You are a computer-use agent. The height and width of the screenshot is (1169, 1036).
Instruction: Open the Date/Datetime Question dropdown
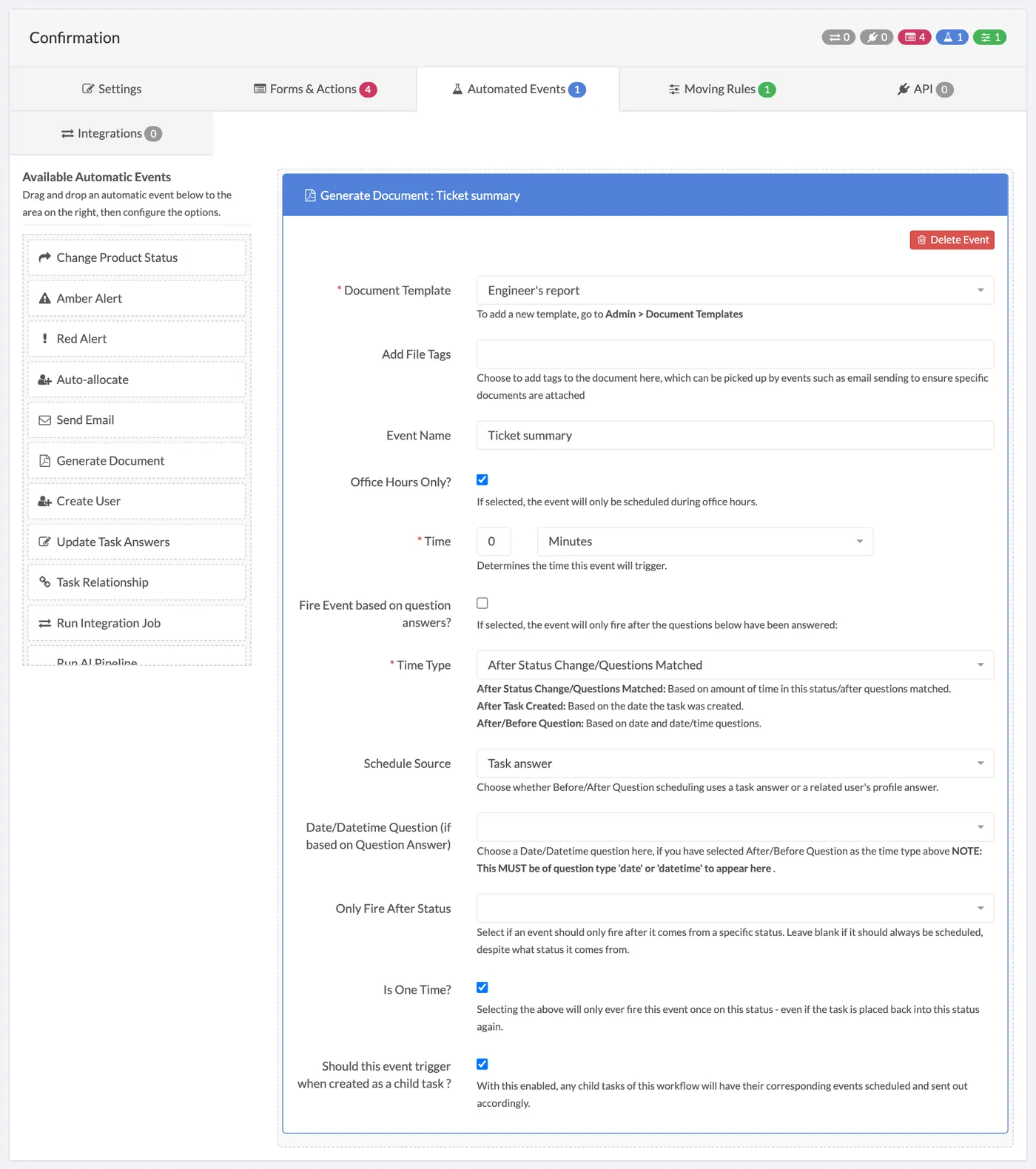coord(735,827)
